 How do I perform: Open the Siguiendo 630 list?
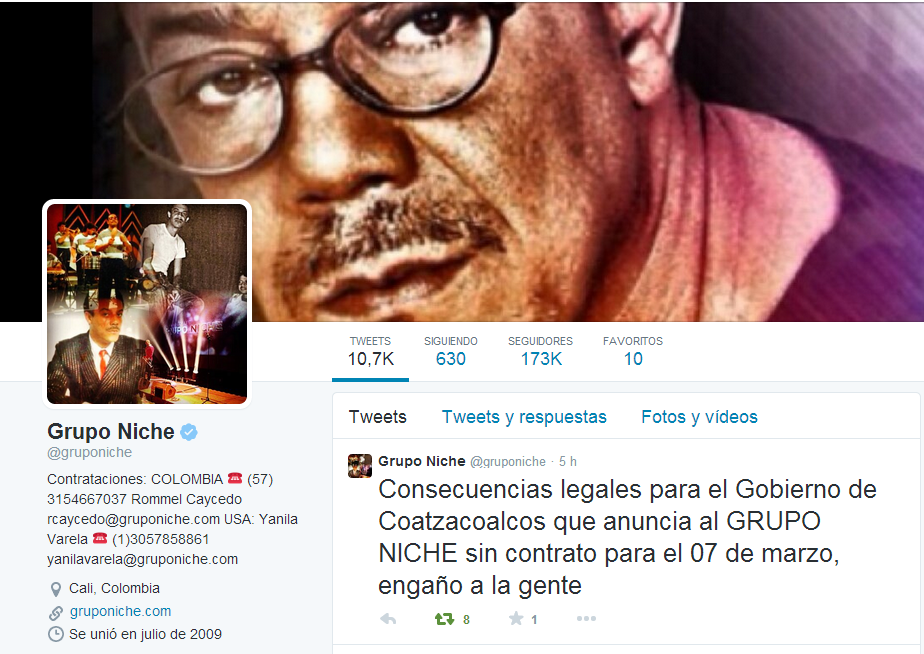coord(451,352)
